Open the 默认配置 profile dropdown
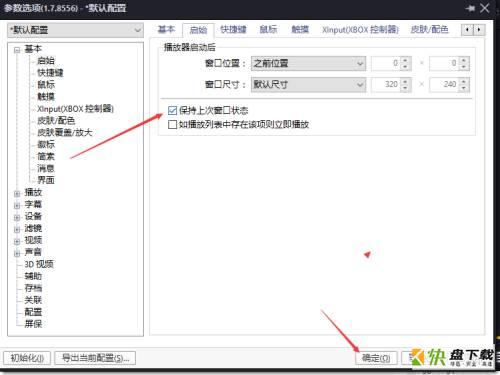This screenshot has height=375, width=500. click(x=76, y=30)
